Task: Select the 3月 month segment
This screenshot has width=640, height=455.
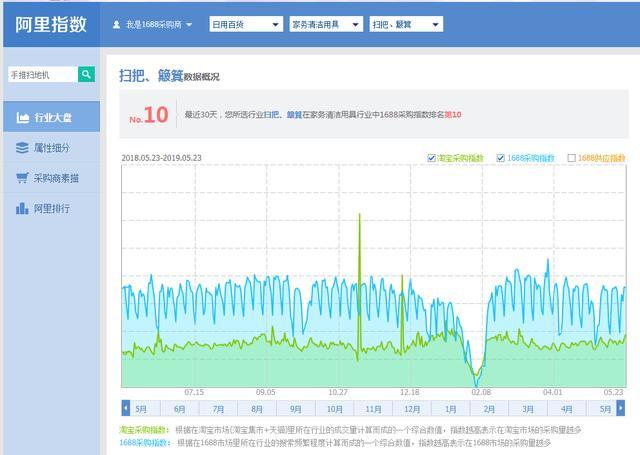Action: [528, 409]
